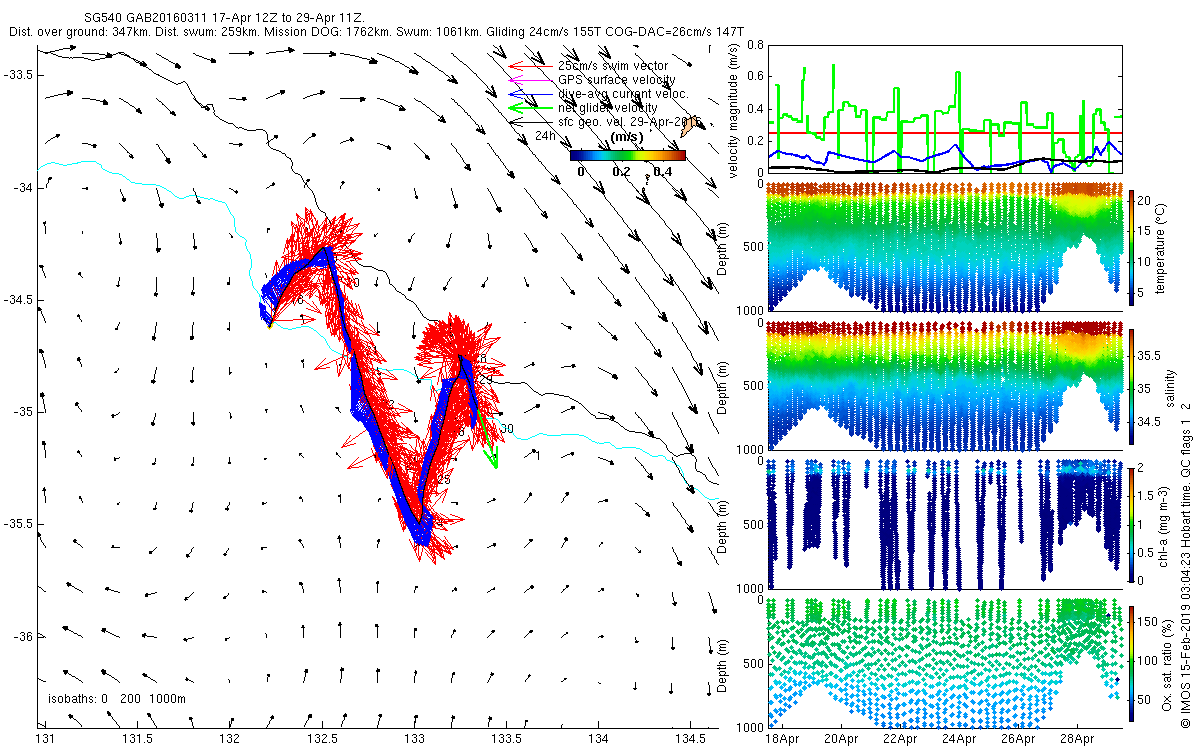Click the '-33.5' latitude tick label
1200x750 pixels.
point(17,75)
